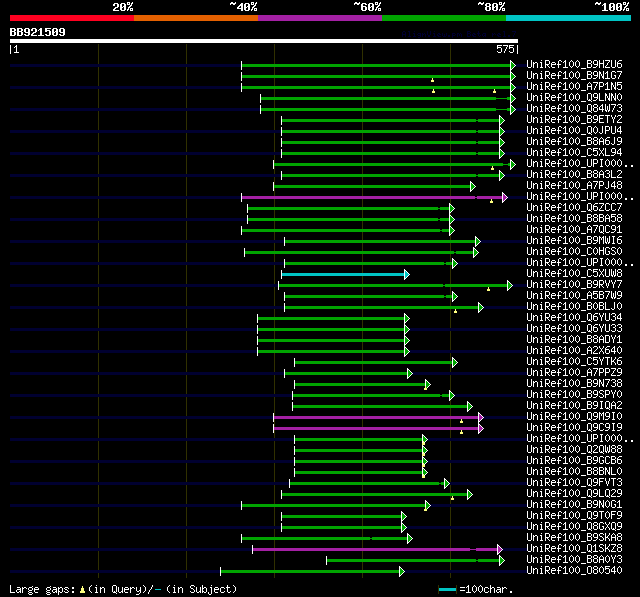Open hit UniRef100_B9HZU6
Viewport: 640px width, 597px height.
click(x=574, y=64)
